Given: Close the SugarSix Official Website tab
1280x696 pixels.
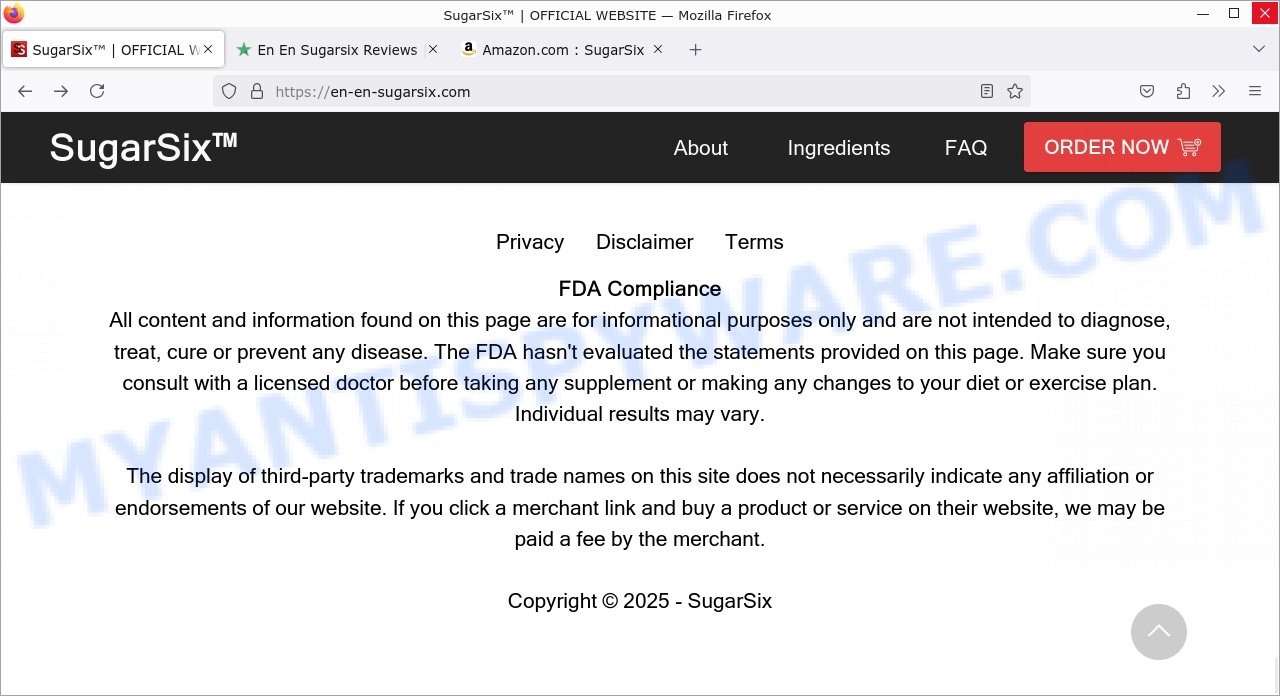Looking at the screenshot, I should 208,49.
